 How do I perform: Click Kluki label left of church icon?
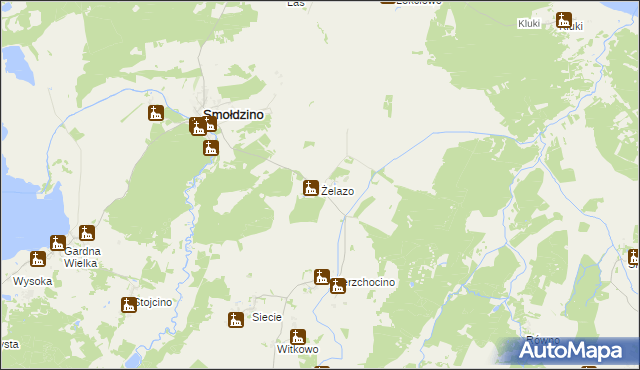(x=529, y=24)
